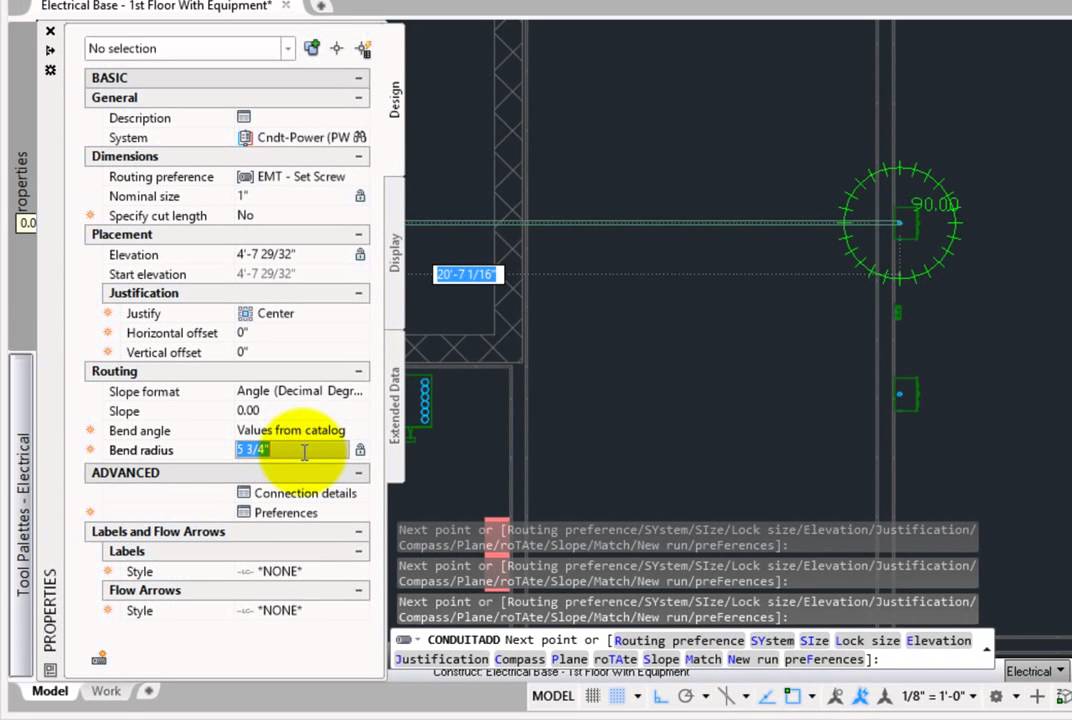Click the Quick Select icon in Properties palette

coord(363,49)
